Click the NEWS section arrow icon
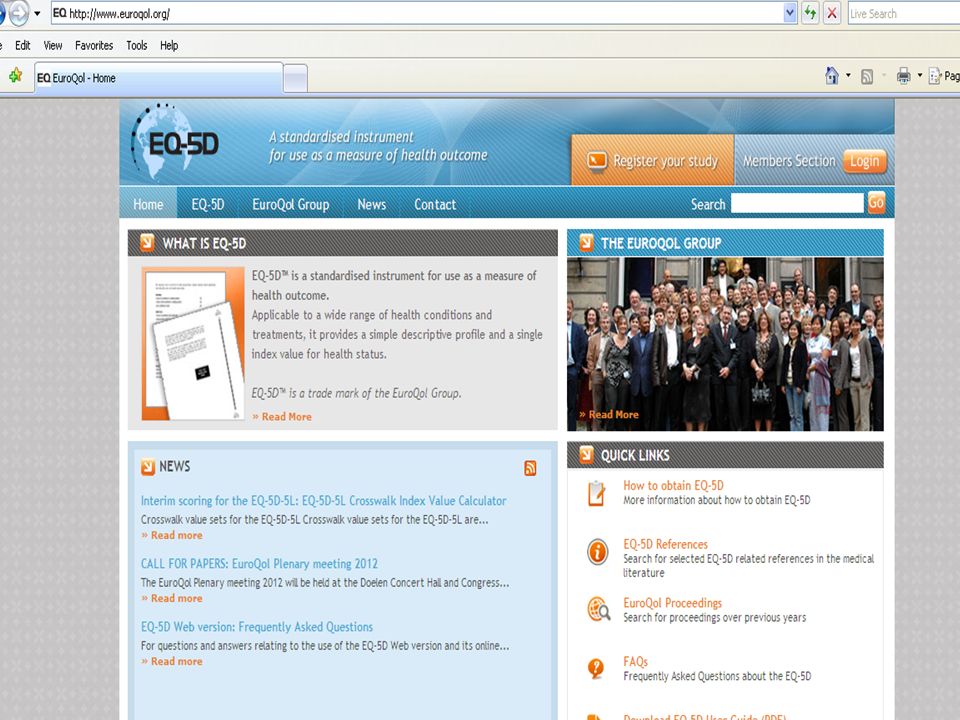This screenshot has width=960, height=720. click(148, 467)
